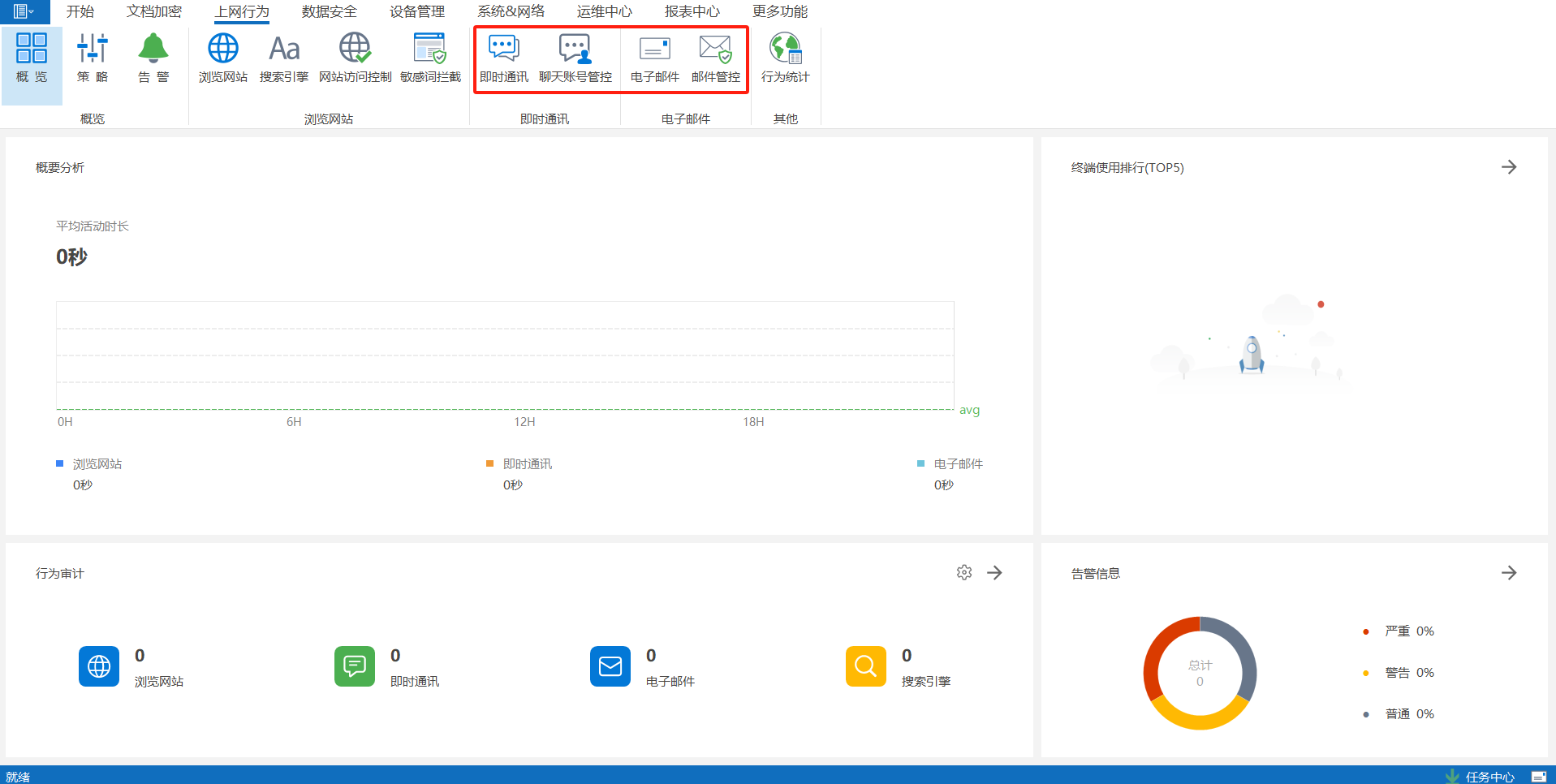Open the 策略 settings icon
This screenshot has height=784, width=1556.
(x=93, y=58)
